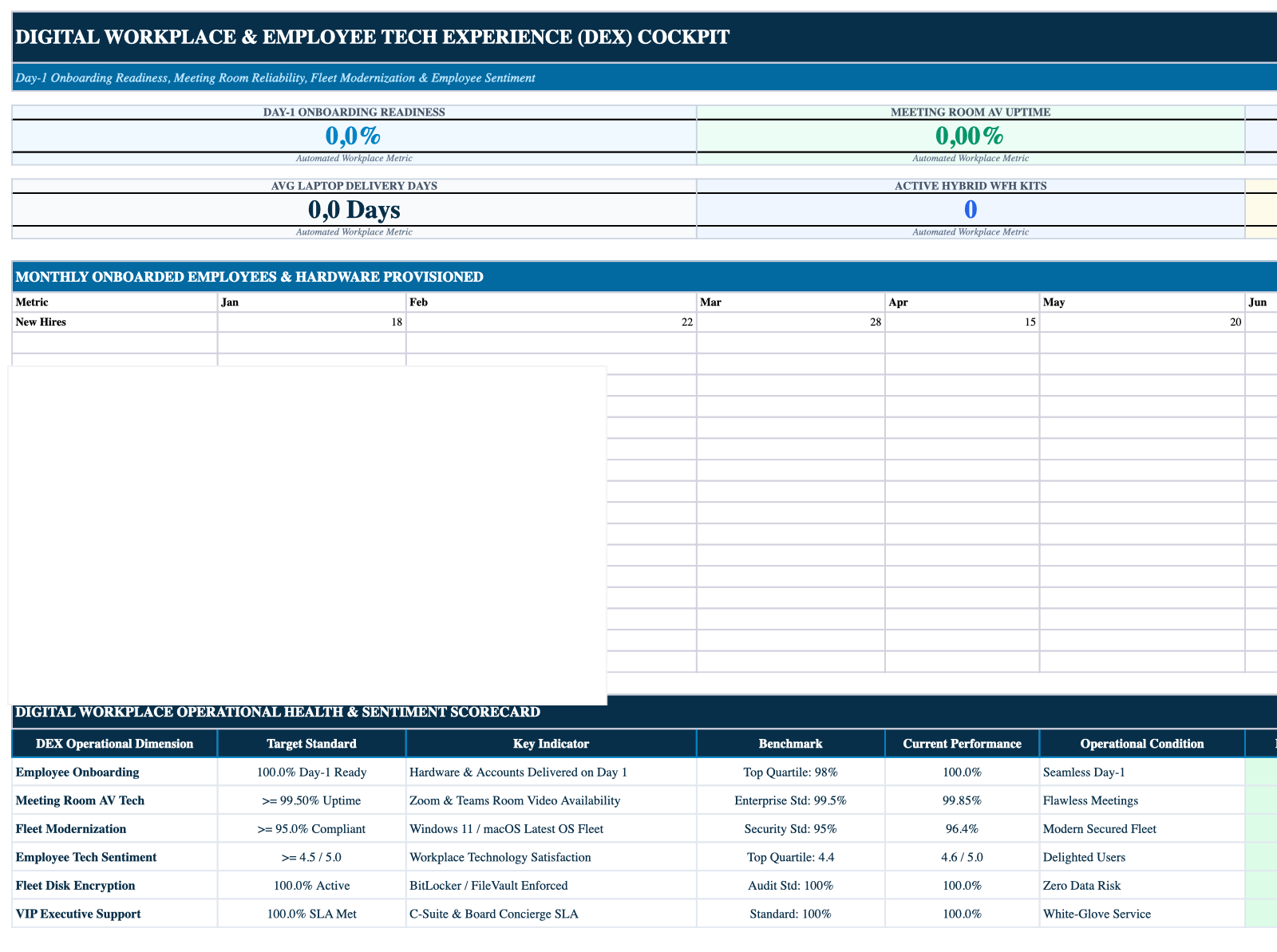Click the subtitle row about Day-1 Onboarding Readiness

pos(645,77)
